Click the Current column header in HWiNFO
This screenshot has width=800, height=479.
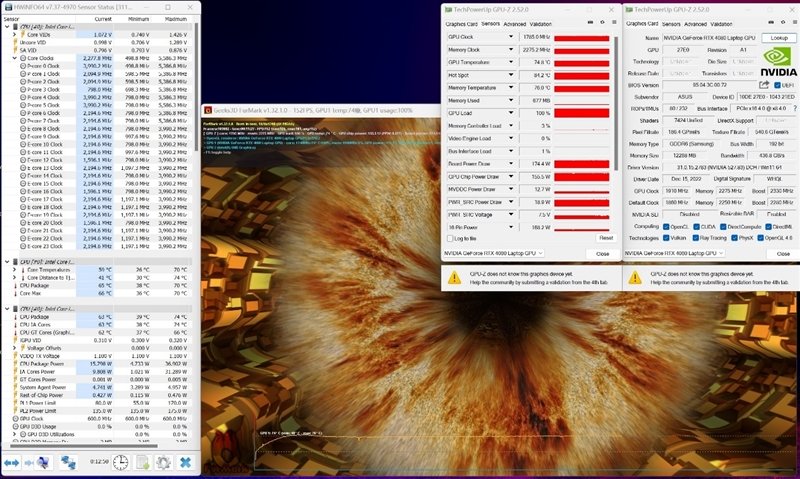pyautogui.click(x=103, y=19)
